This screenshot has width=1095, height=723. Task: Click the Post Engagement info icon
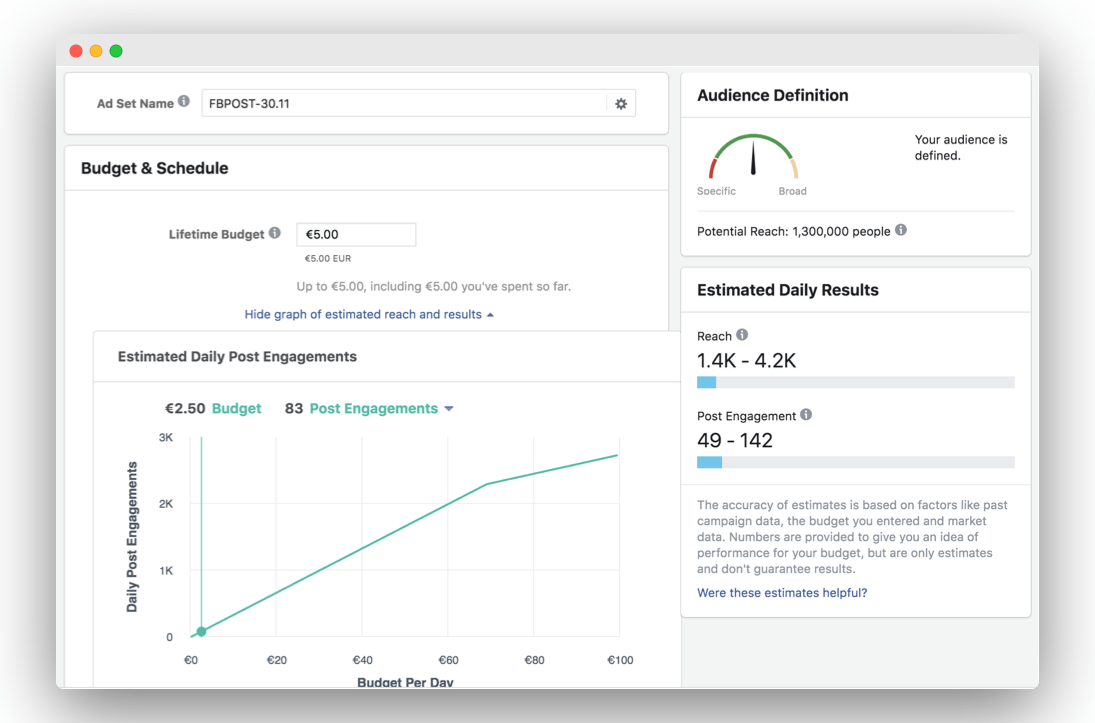tap(806, 414)
